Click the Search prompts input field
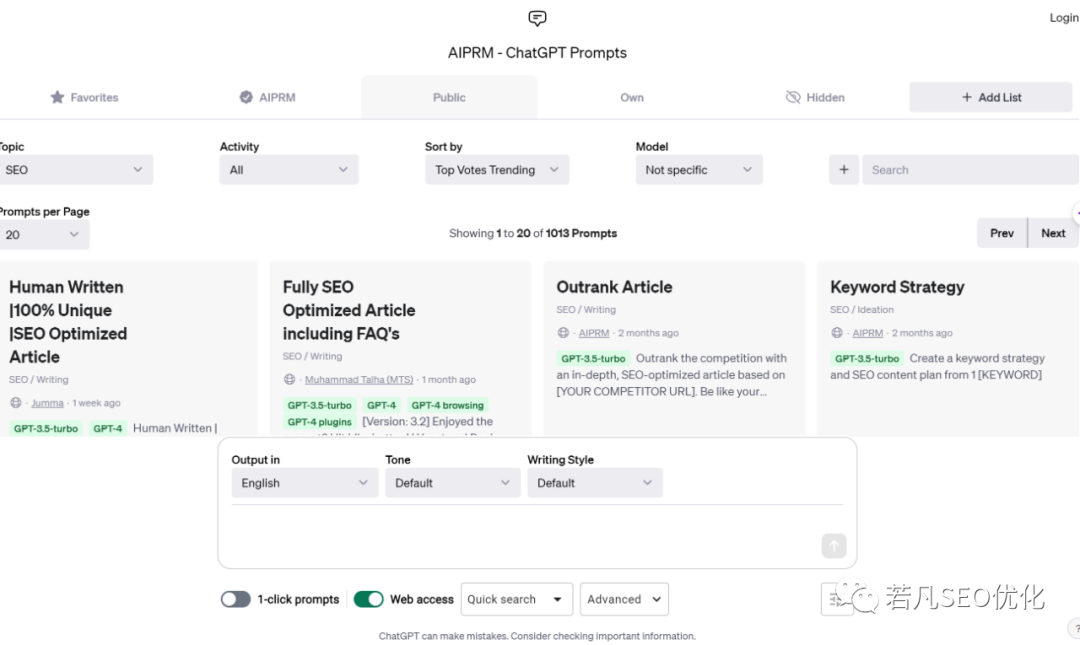Screen dimensions: 1080x645 point(970,170)
